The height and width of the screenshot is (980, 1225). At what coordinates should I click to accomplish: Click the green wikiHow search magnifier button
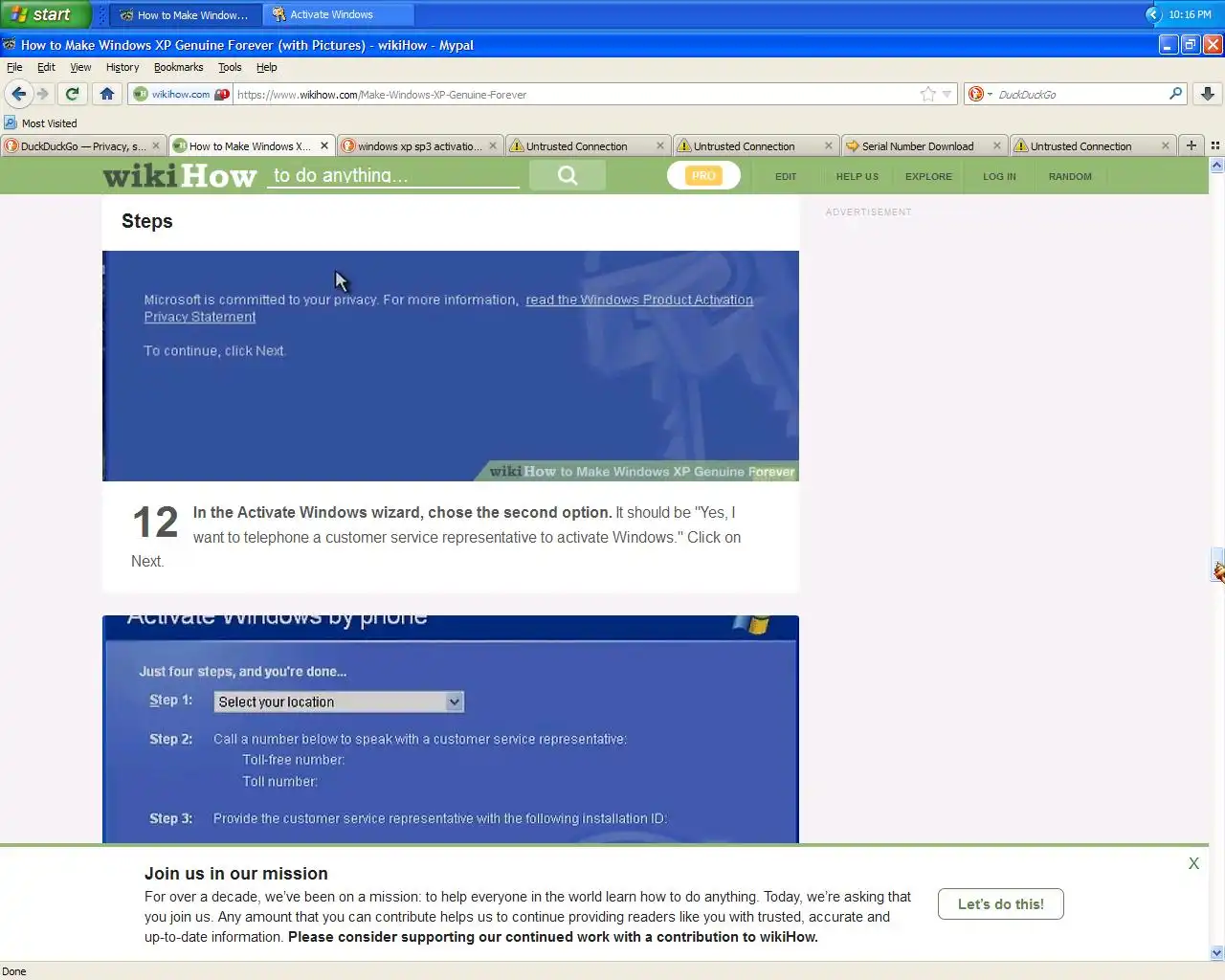pyautogui.click(x=568, y=175)
